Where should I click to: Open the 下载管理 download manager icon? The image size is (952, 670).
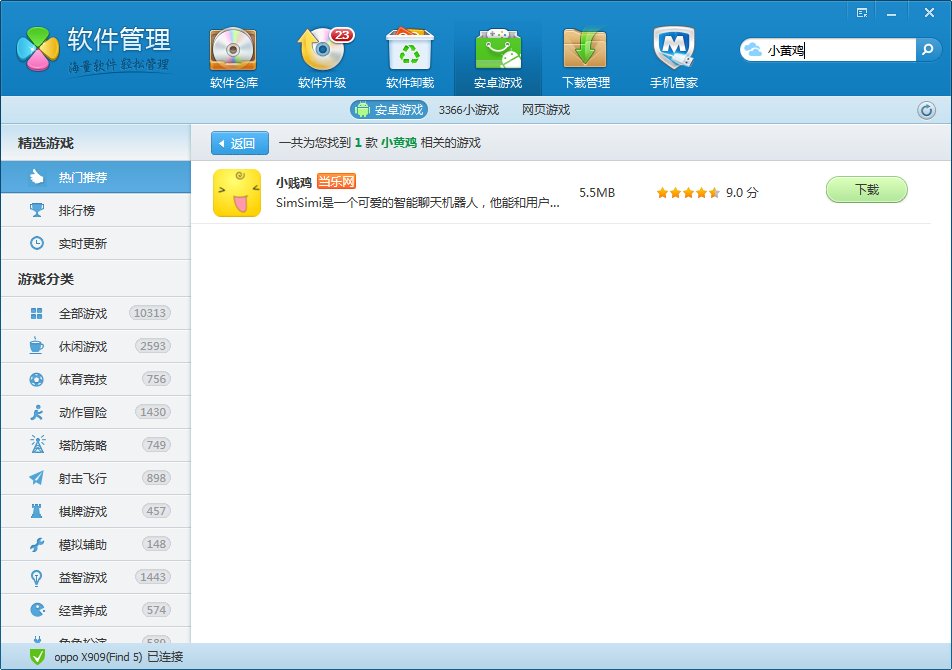click(x=585, y=57)
